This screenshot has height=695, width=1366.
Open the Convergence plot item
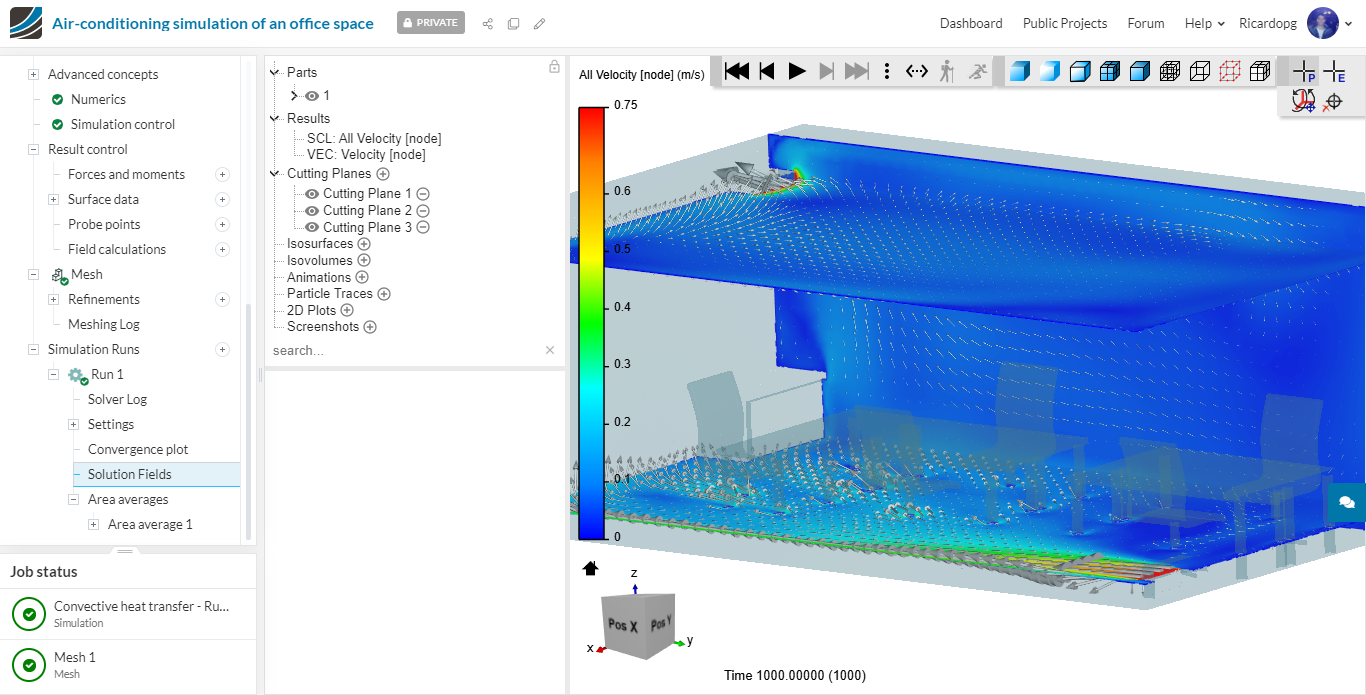coord(138,450)
